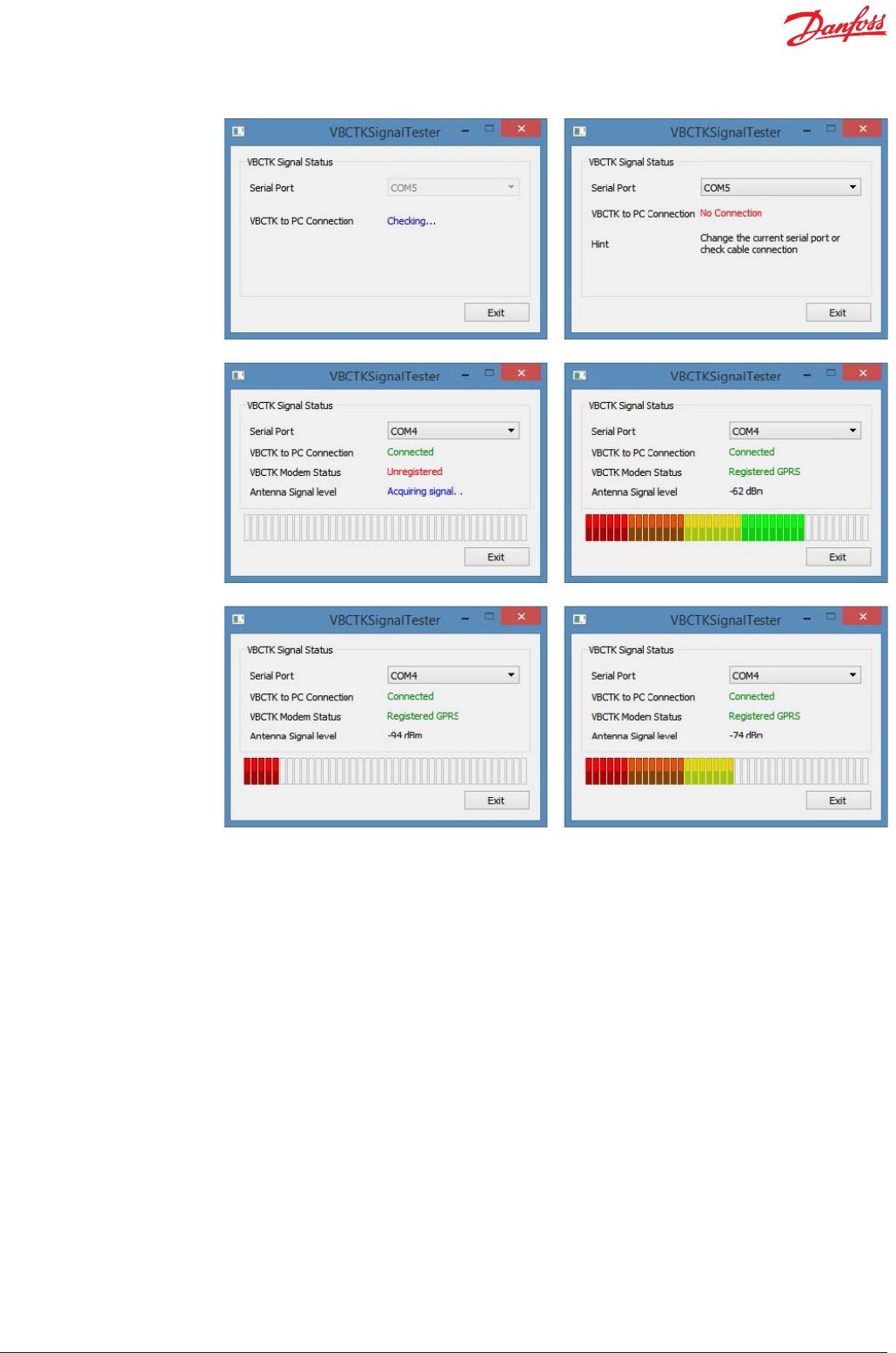The image size is (896, 1353).
Task: Click the app icon in the Unregistered window title bar
Action: tap(238, 375)
